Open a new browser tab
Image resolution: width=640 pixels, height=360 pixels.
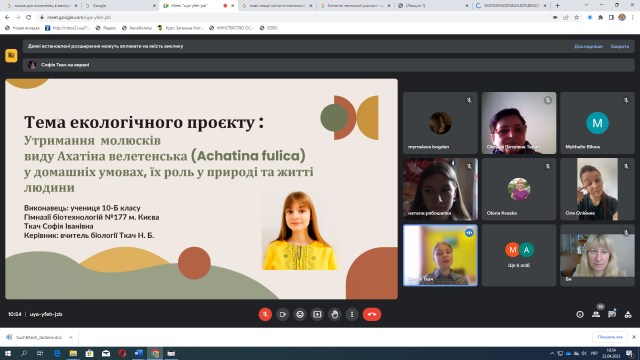coord(557,6)
